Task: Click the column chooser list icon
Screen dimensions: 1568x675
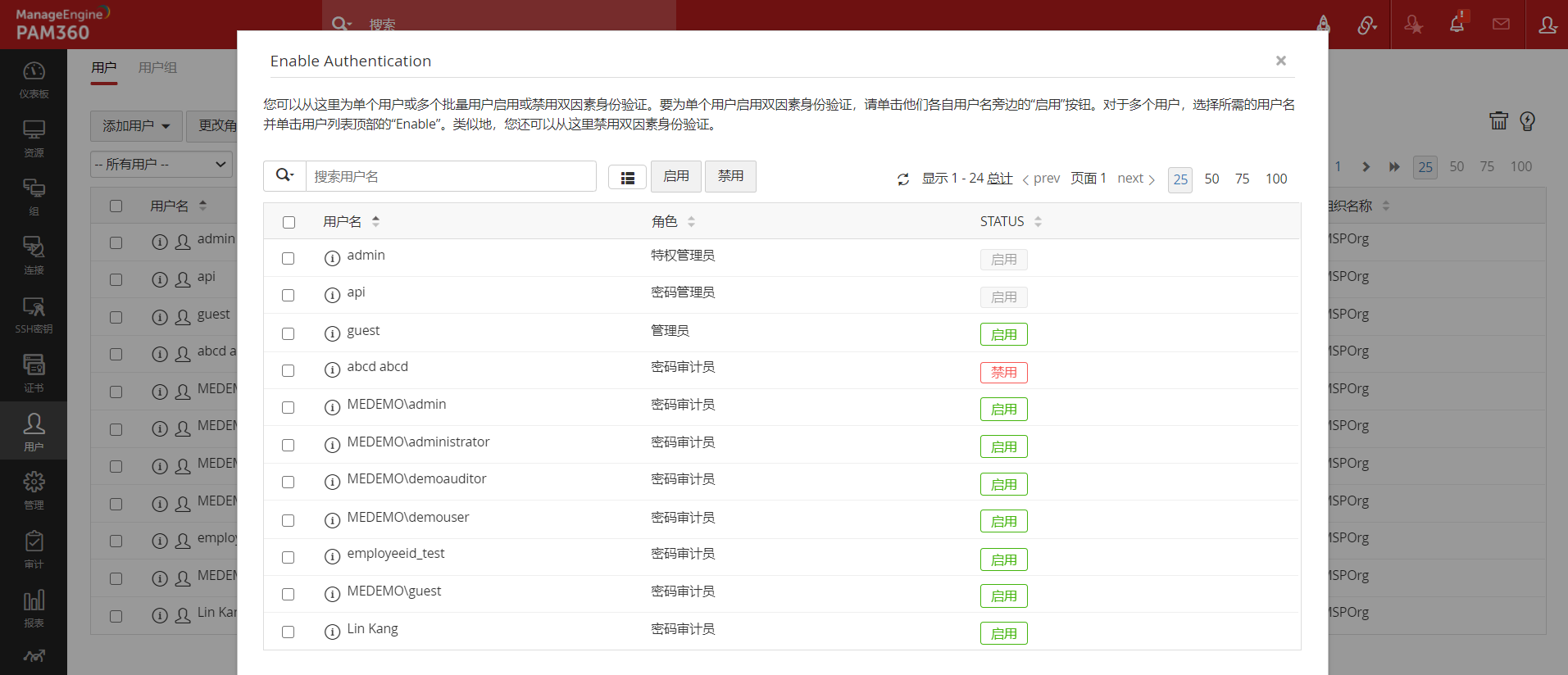Action: 628,177
